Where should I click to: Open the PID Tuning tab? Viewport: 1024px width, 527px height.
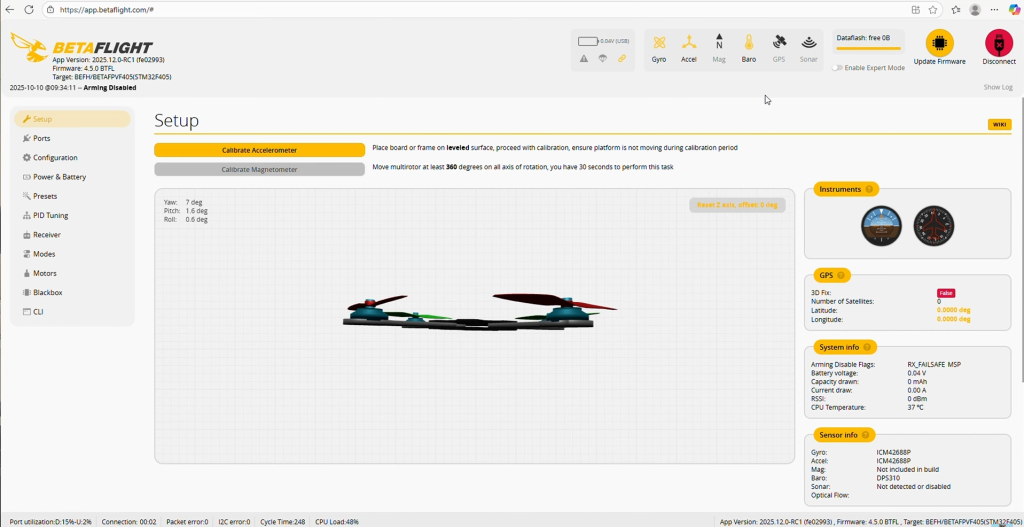tap(50, 215)
